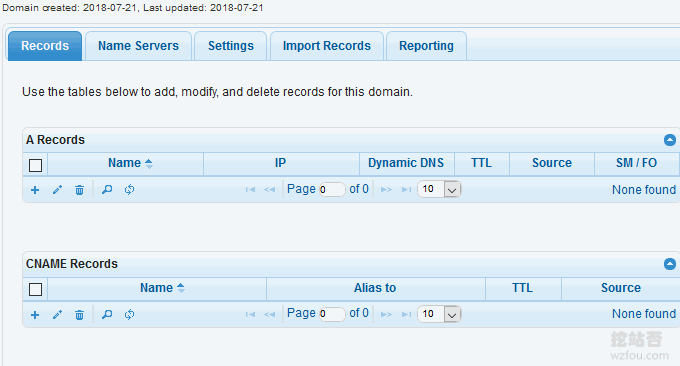The image size is (680, 366).
Task: Open the Settings tab
Action: [x=231, y=46]
